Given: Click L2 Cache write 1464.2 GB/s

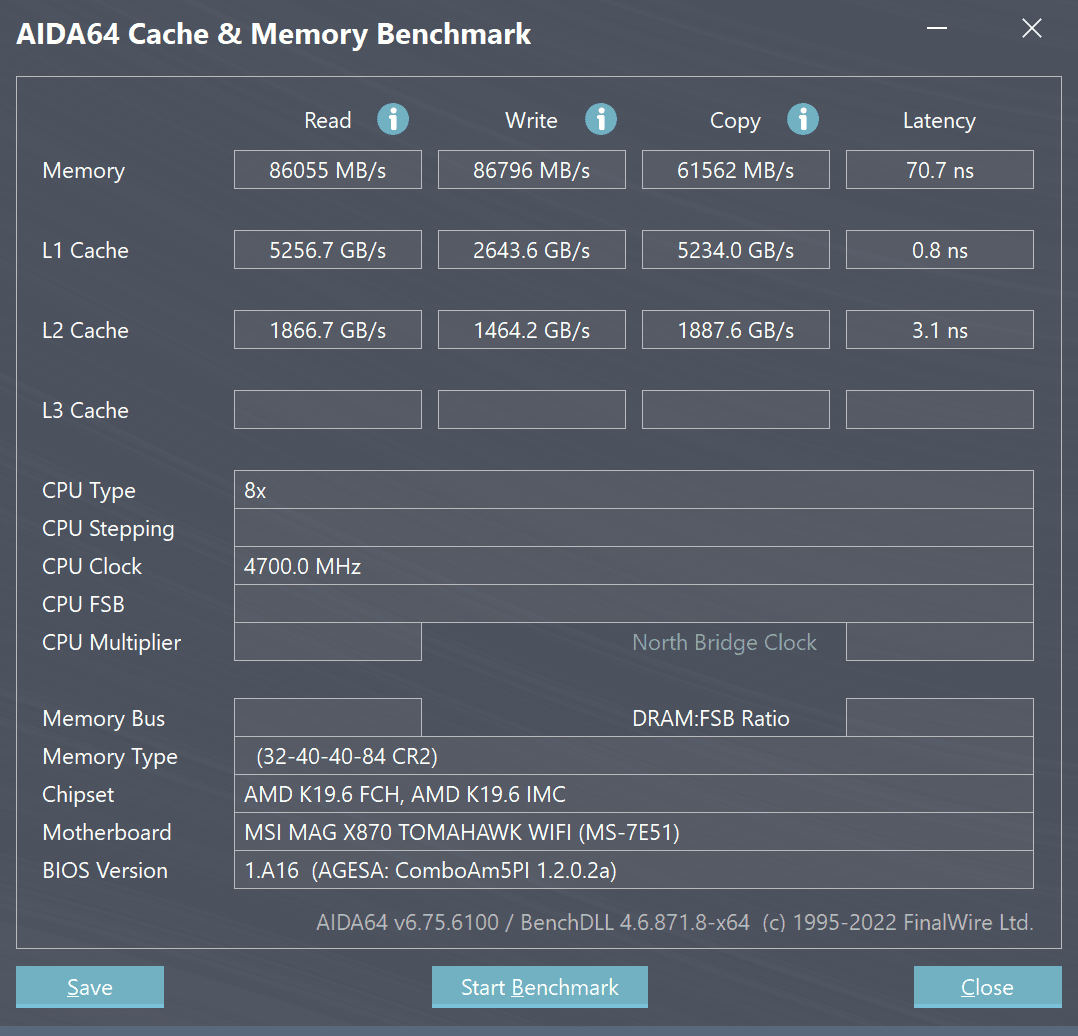Looking at the screenshot, I should (531, 330).
